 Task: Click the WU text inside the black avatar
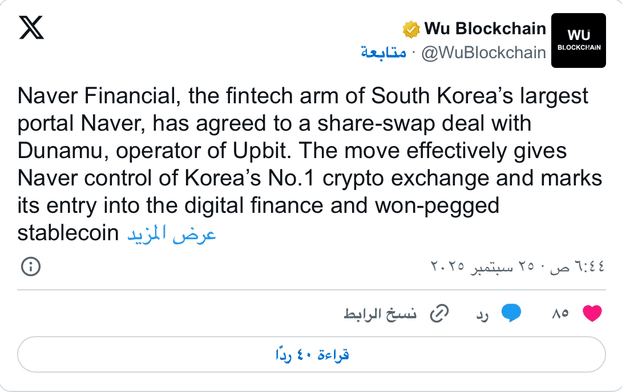[x=579, y=35]
